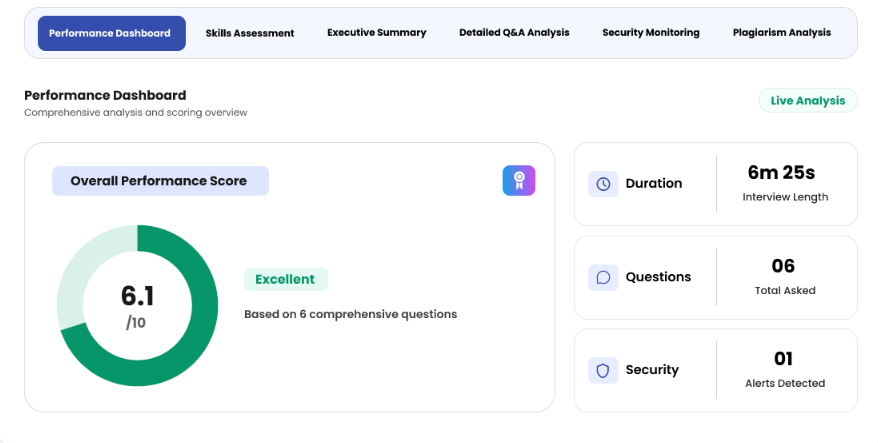
Task: View the Plagiarism Analysis tab
Action: click(781, 33)
